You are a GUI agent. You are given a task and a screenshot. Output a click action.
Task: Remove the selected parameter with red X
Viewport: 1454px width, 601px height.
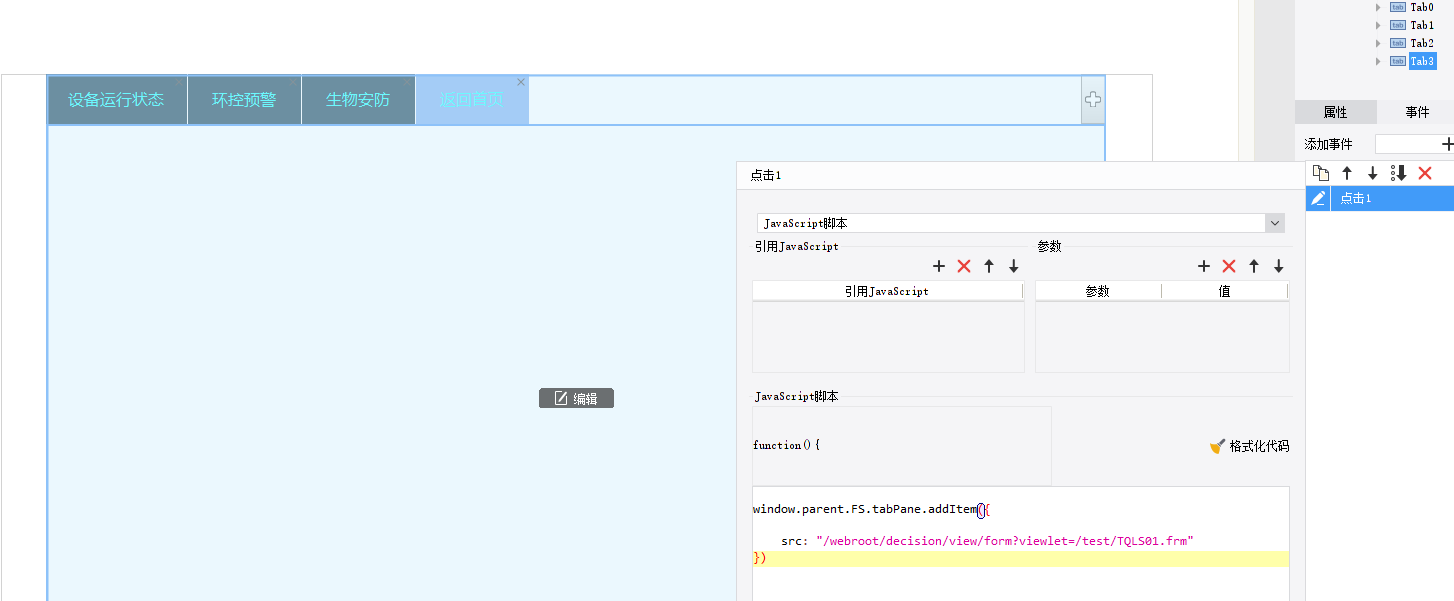[x=1229, y=266]
